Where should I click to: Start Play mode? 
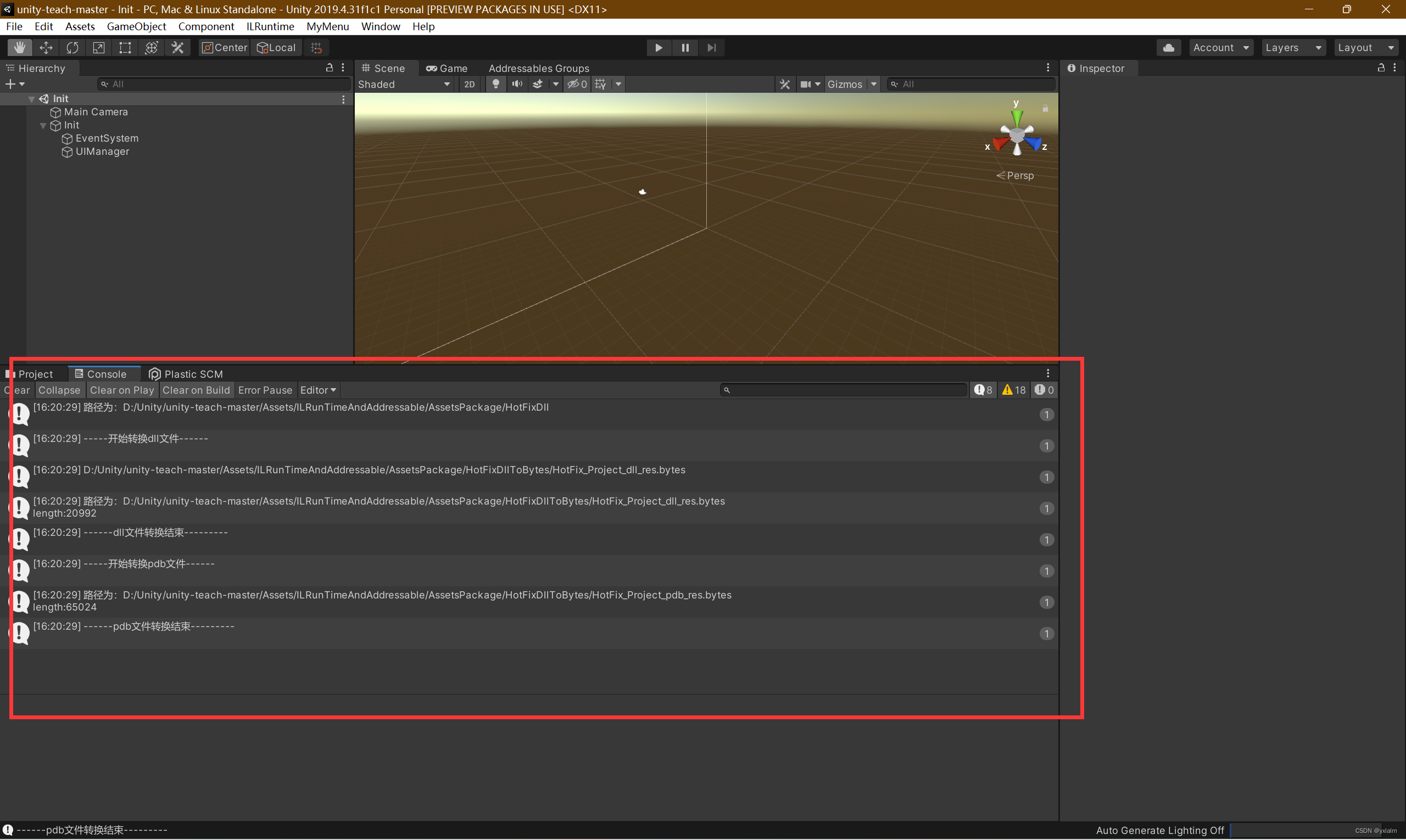tap(659, 48)
